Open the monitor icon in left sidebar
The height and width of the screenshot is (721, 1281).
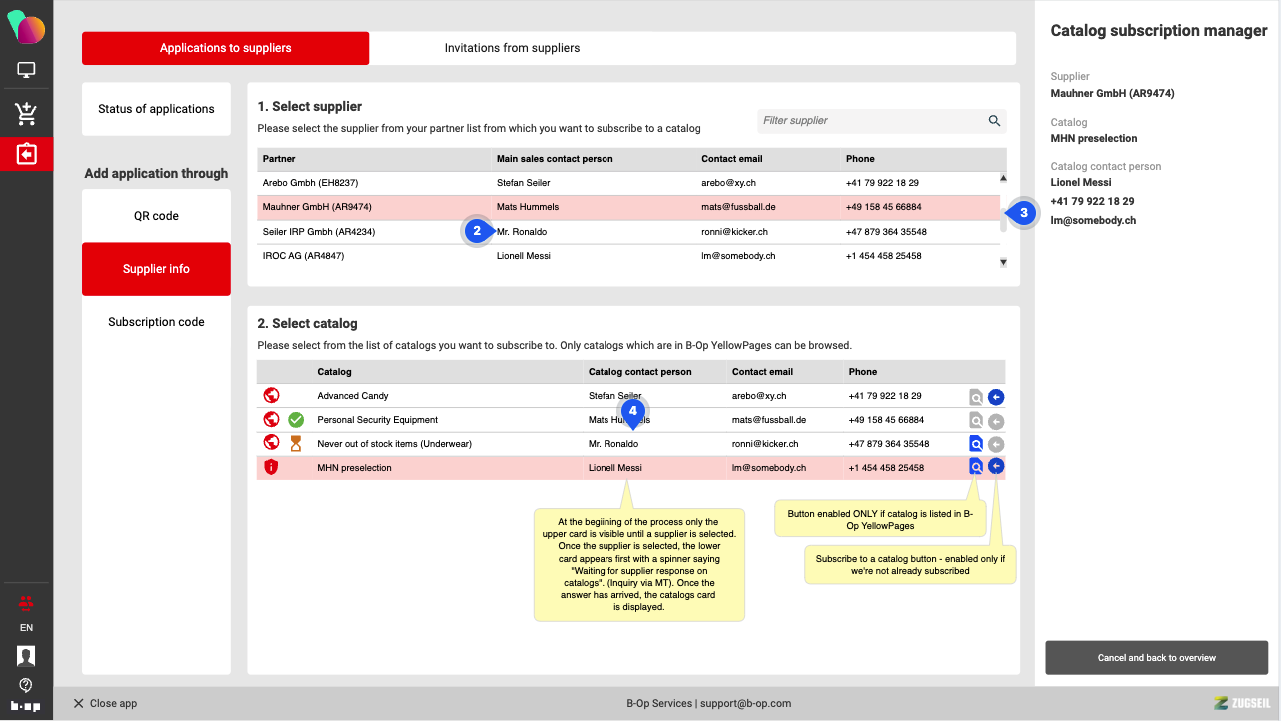[26, 70]
